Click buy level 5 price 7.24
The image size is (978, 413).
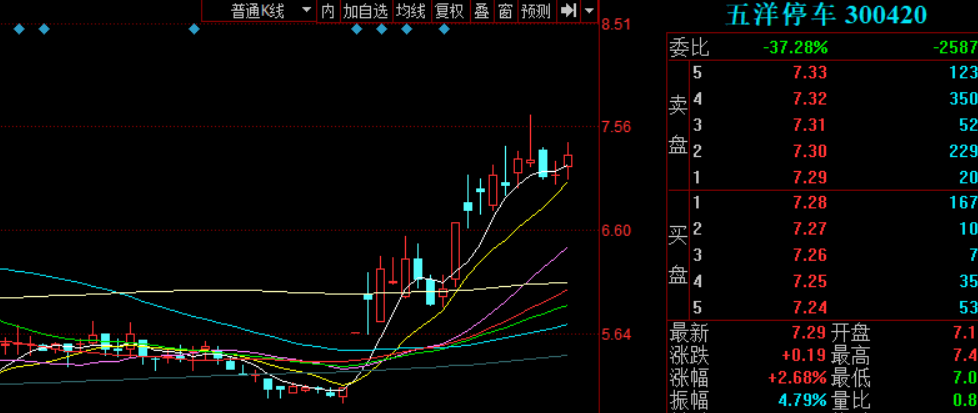click(x=810, y=307)
